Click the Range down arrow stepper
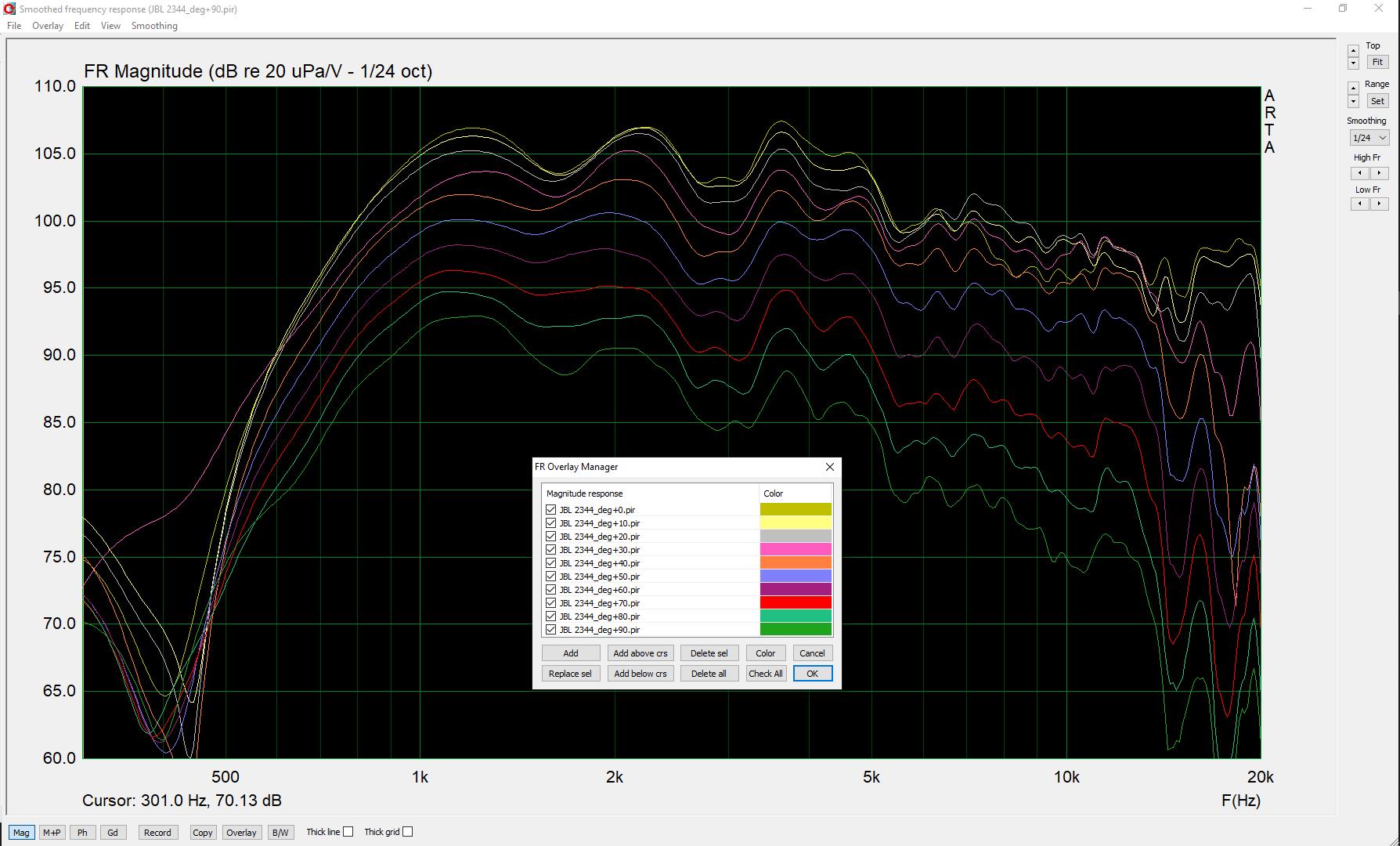 (1353, 103)
